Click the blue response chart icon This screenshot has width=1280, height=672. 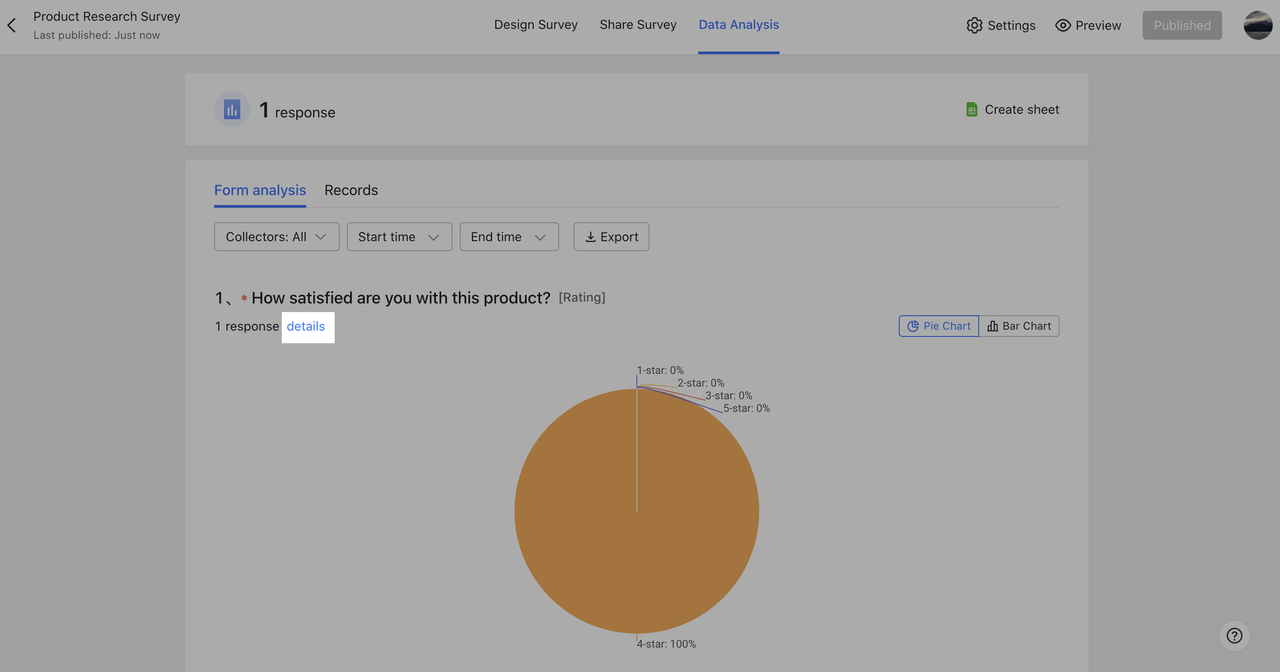(232, 109)
